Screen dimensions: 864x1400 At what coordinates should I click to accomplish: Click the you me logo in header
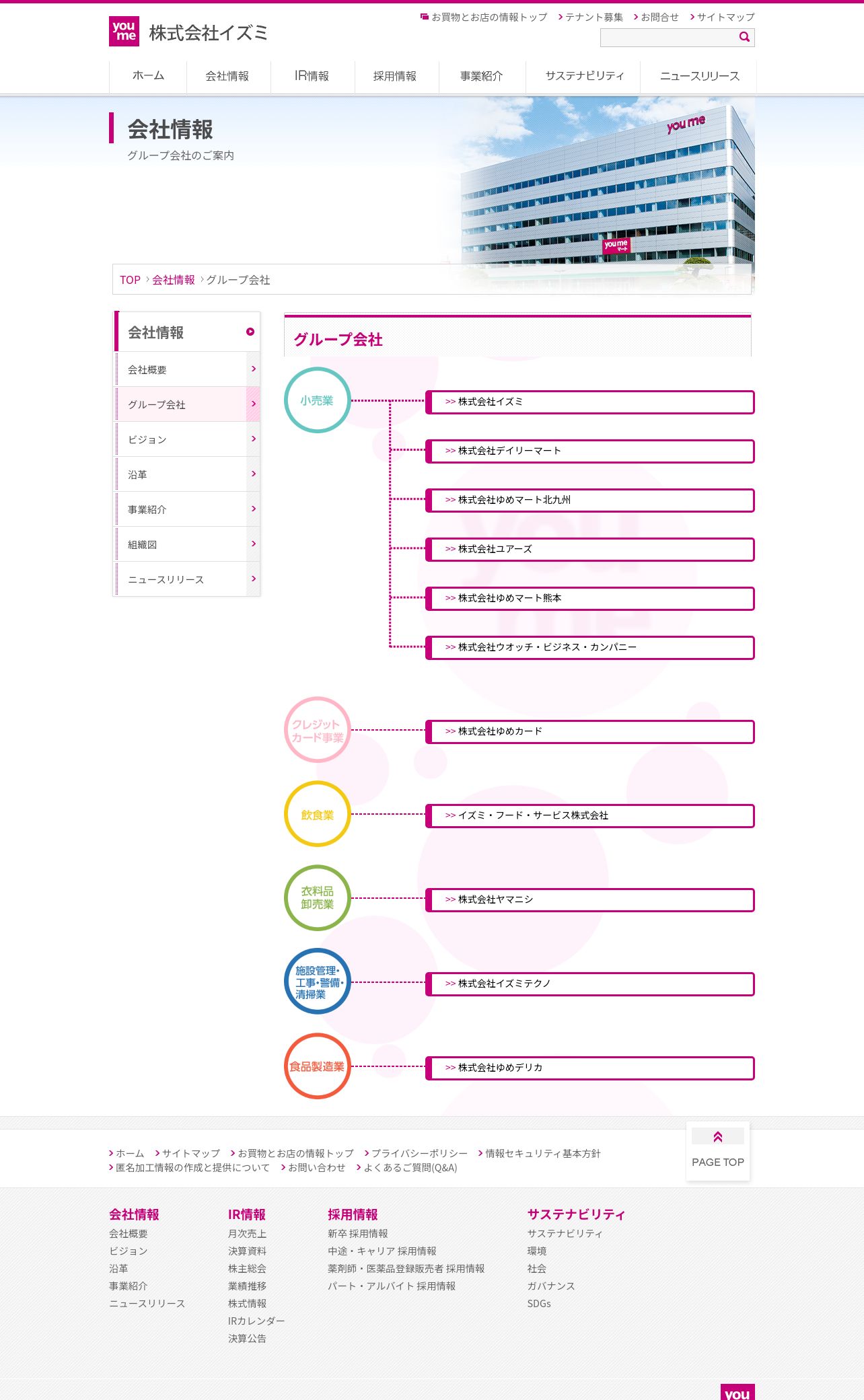(x=124, y=32)
